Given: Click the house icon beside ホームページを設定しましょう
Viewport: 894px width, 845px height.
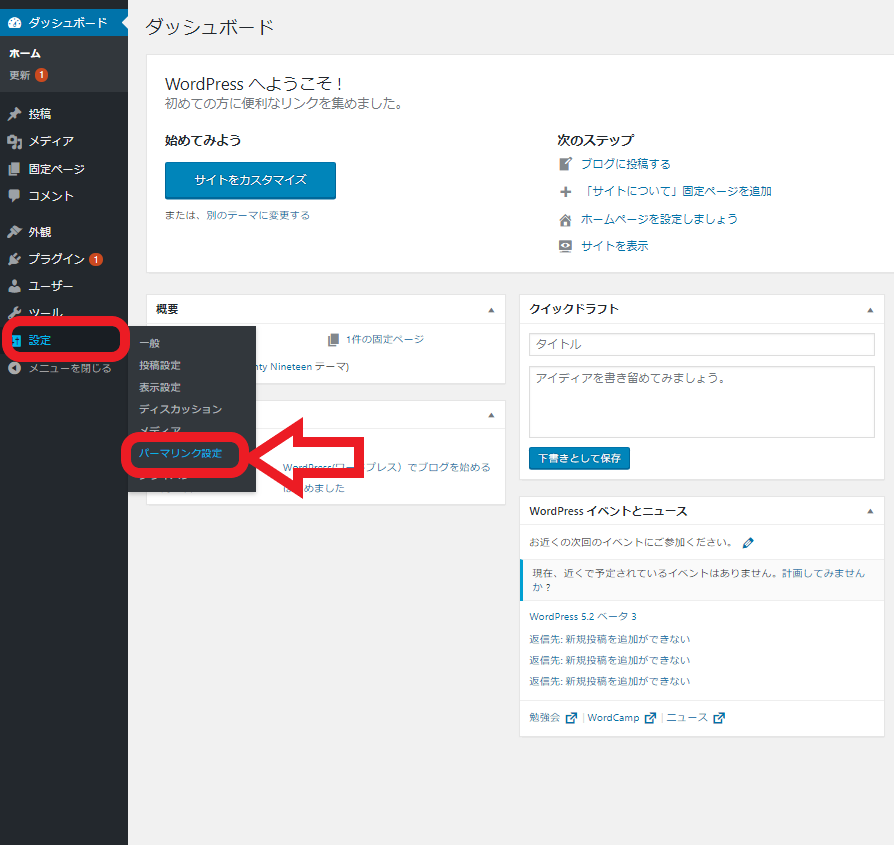Looking at the screenshot, I should pyautogui.click(x=565, y=220).
